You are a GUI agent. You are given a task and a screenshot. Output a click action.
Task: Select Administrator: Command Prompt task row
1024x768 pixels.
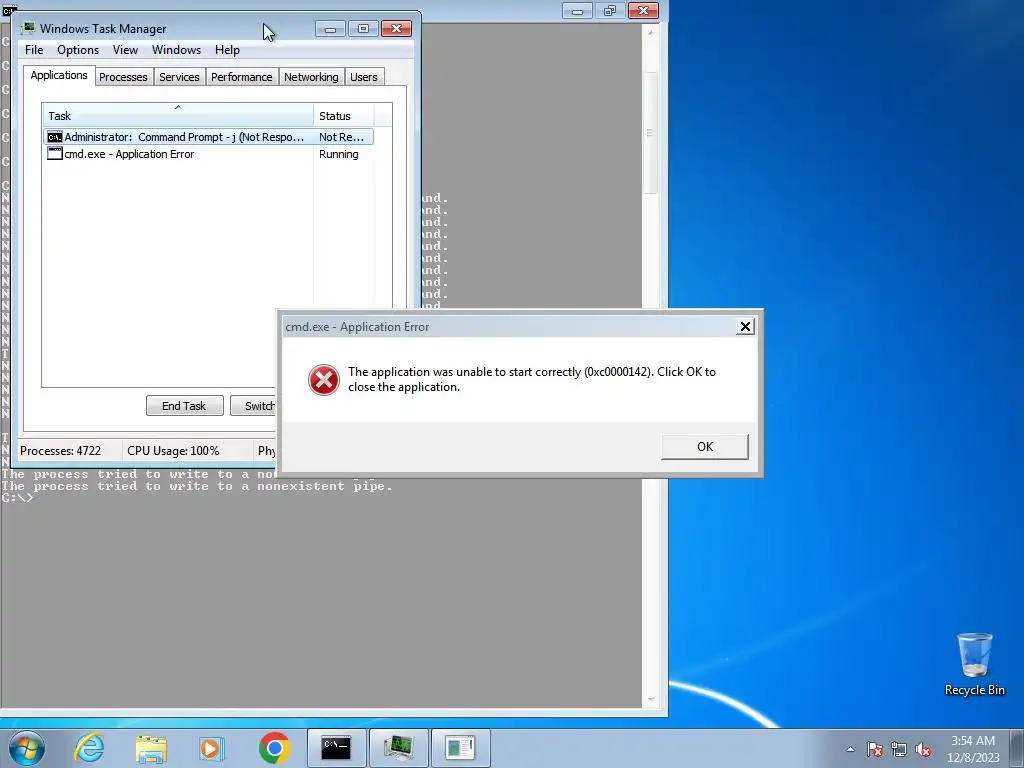(208, 137)
